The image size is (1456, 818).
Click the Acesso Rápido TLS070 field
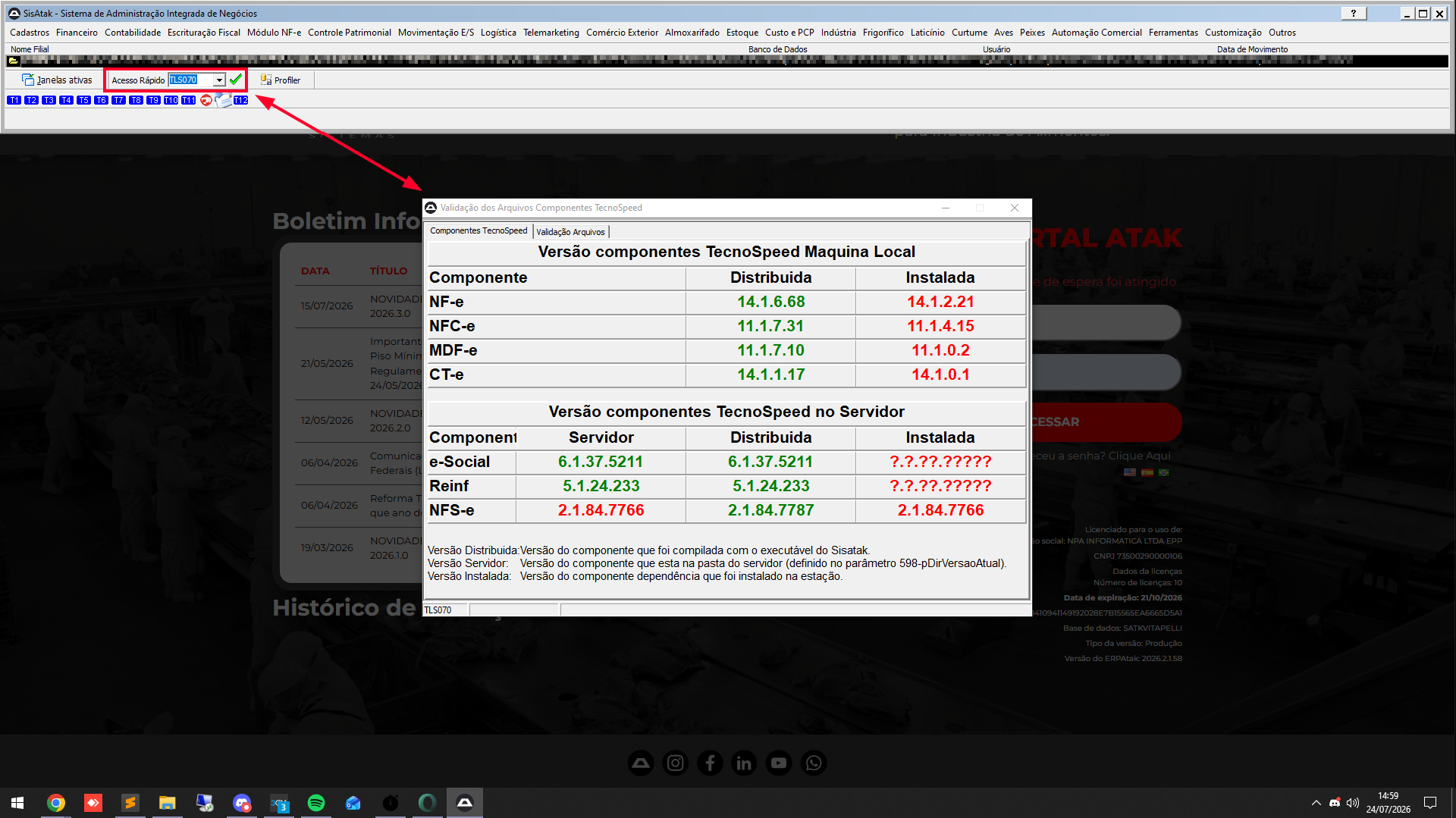[x=190, y=80]
